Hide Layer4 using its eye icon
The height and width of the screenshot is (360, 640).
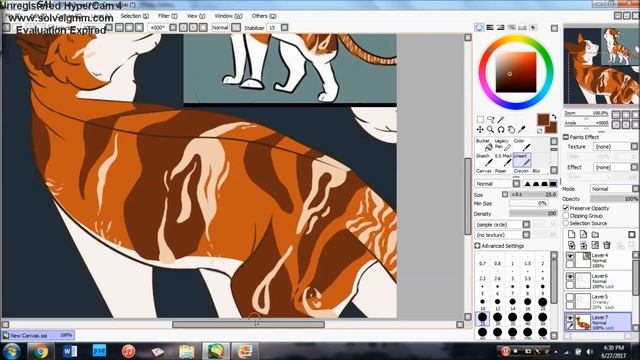570,256
